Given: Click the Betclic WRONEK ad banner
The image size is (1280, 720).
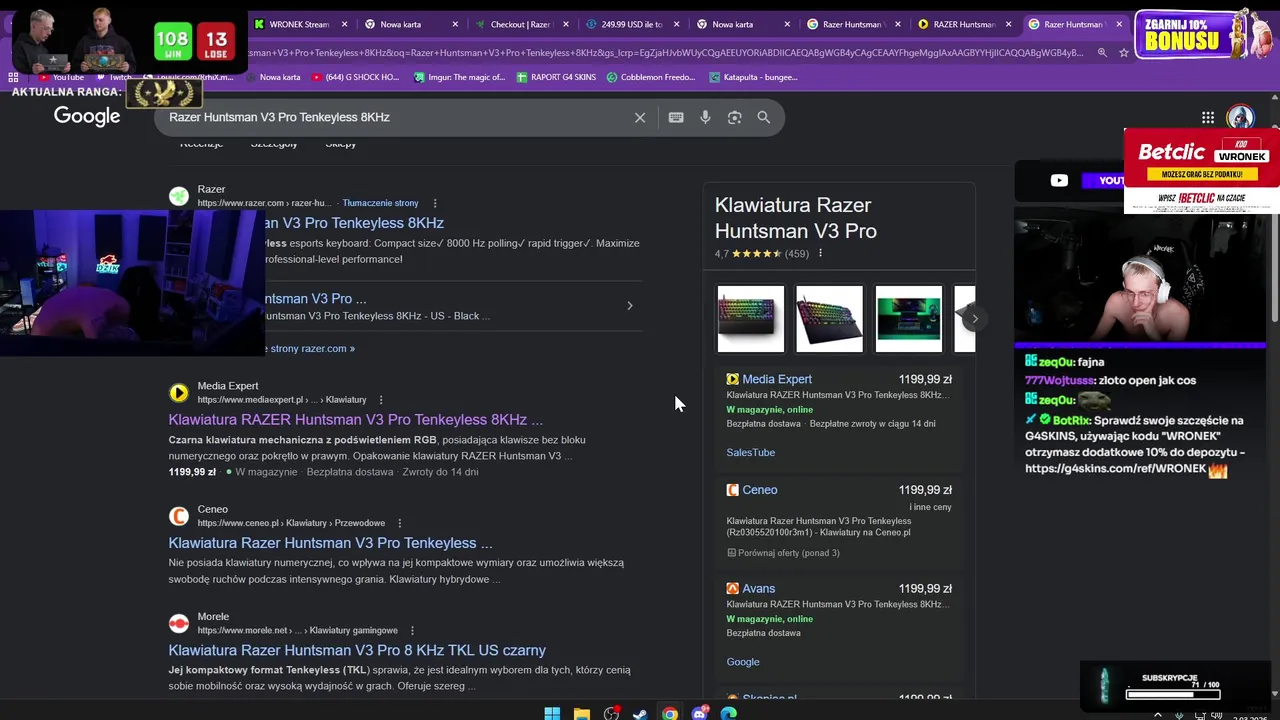Looking at the screenshot, I should [1201, 171].
